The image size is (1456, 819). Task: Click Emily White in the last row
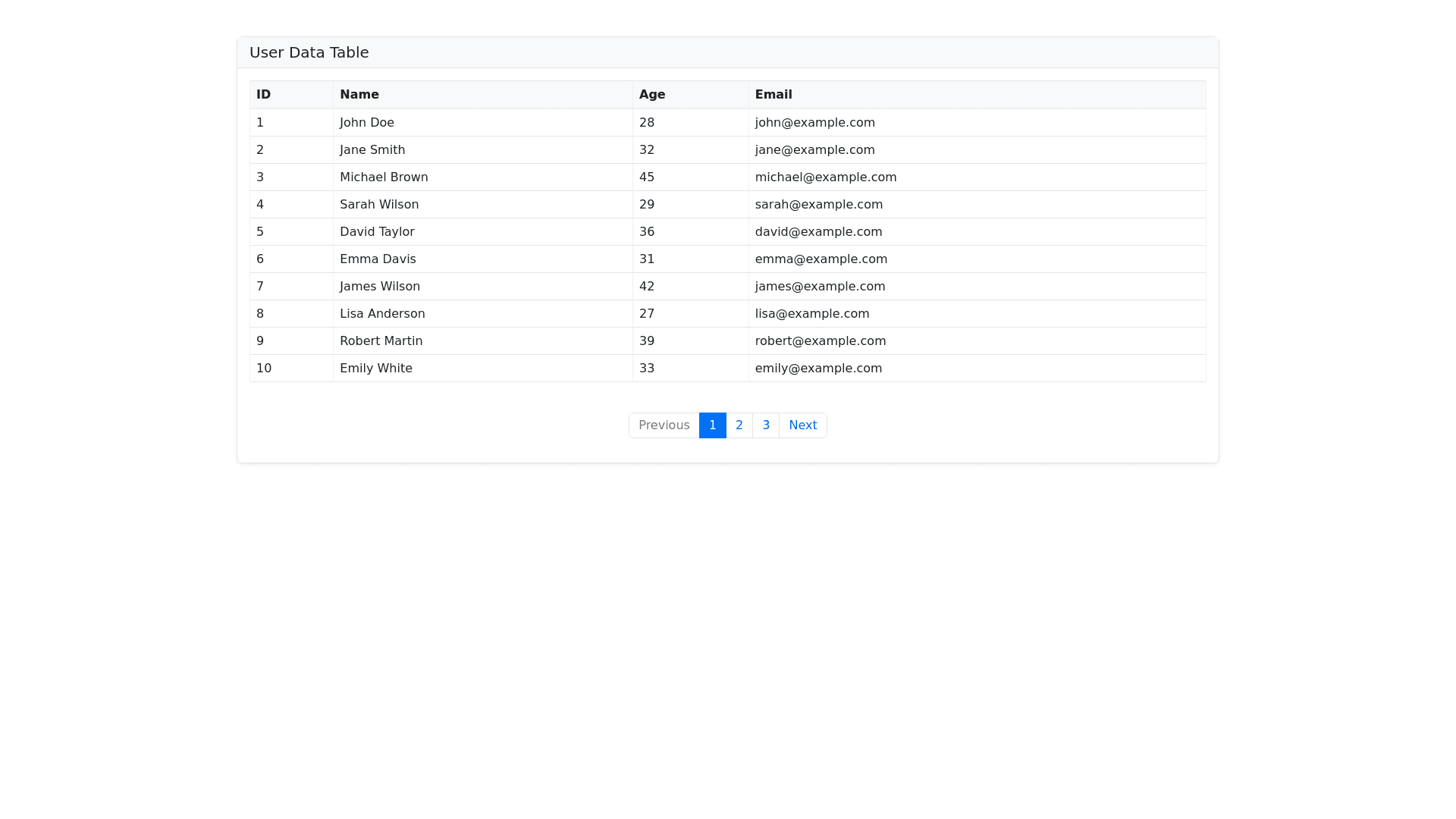point(376,369)
